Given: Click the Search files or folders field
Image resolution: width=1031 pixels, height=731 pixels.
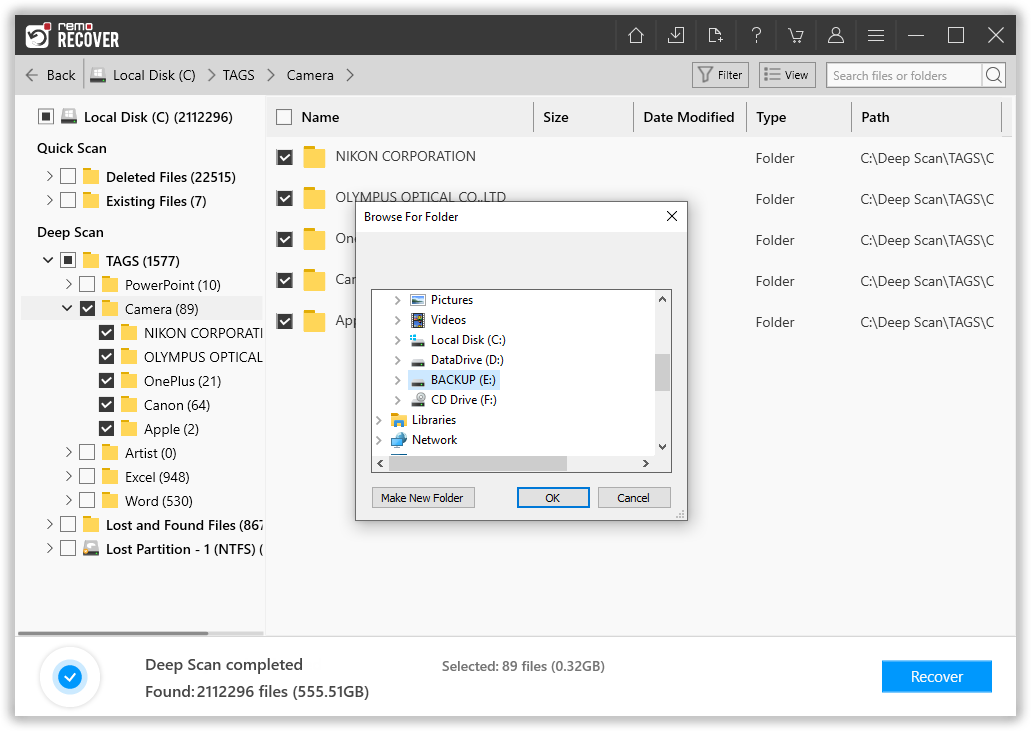Looking at the screenshot, I should (904, 75).
